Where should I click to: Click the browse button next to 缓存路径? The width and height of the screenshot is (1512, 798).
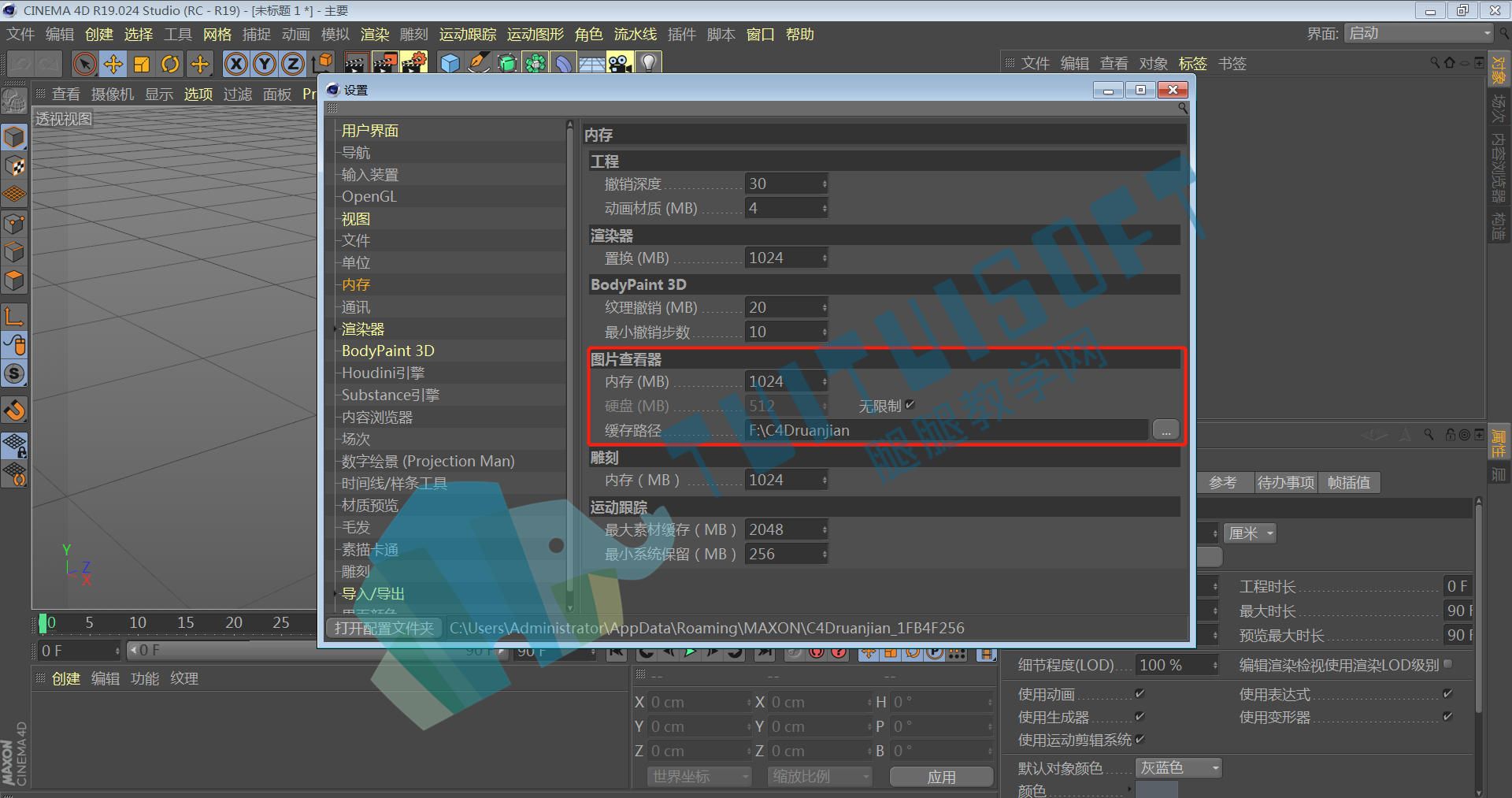pos(1165,430)
